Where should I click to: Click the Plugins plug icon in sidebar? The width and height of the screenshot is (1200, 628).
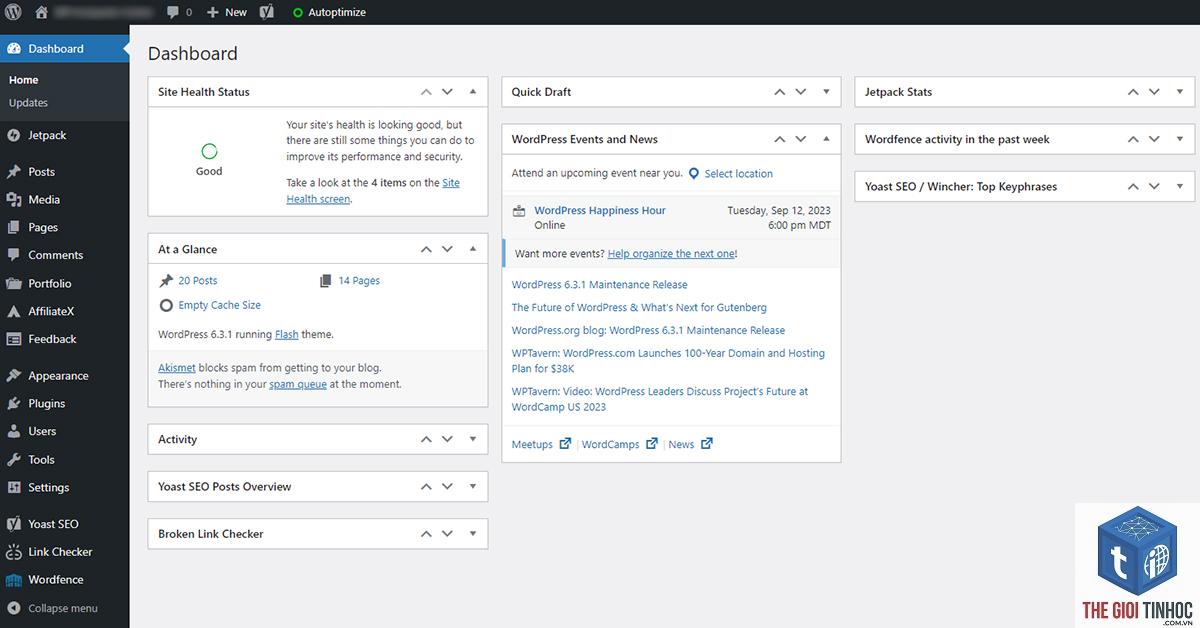click(13, 404)
